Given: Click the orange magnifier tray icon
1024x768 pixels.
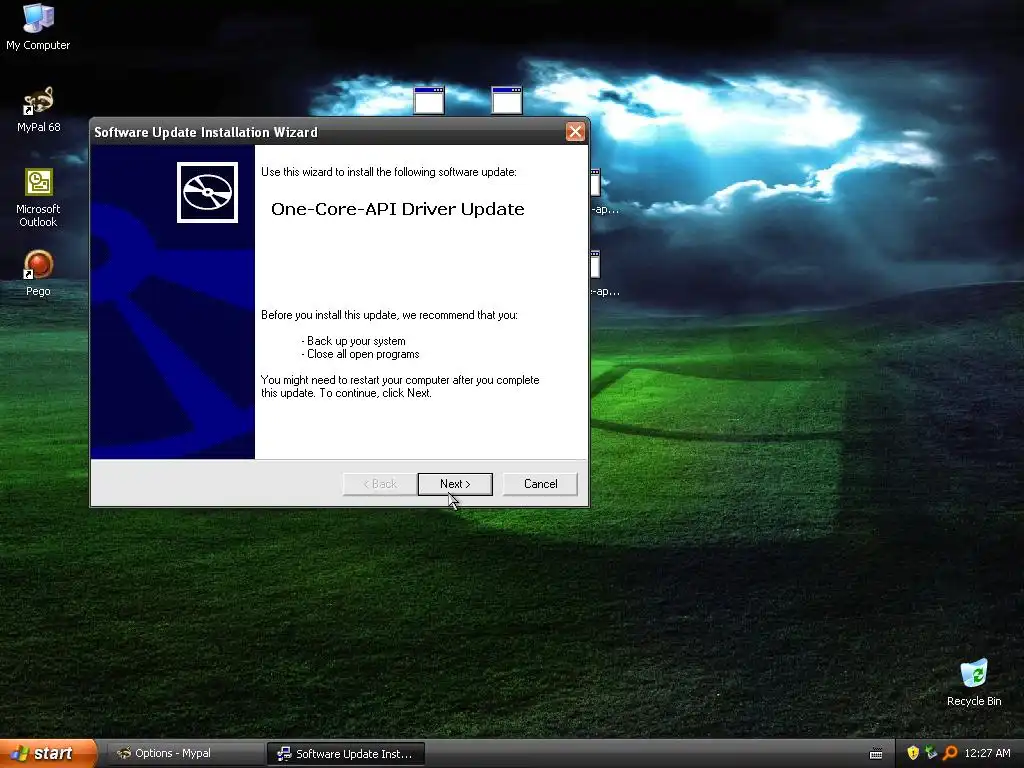Looking at the screenshot, I should point(950,753).
